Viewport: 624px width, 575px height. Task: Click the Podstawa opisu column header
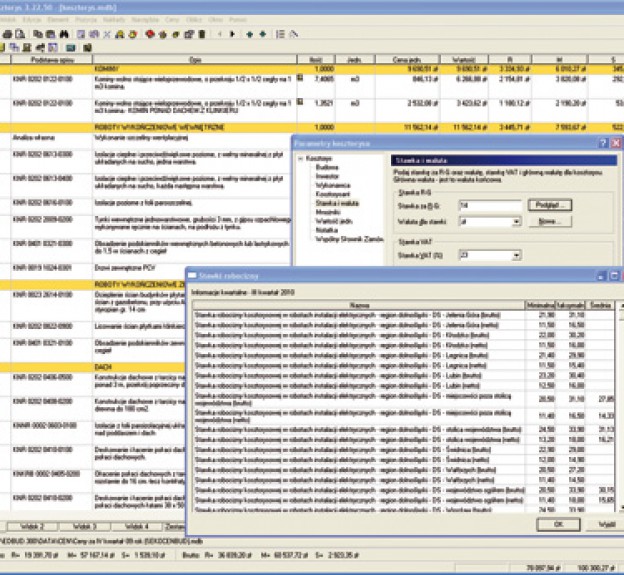point(52,60)
